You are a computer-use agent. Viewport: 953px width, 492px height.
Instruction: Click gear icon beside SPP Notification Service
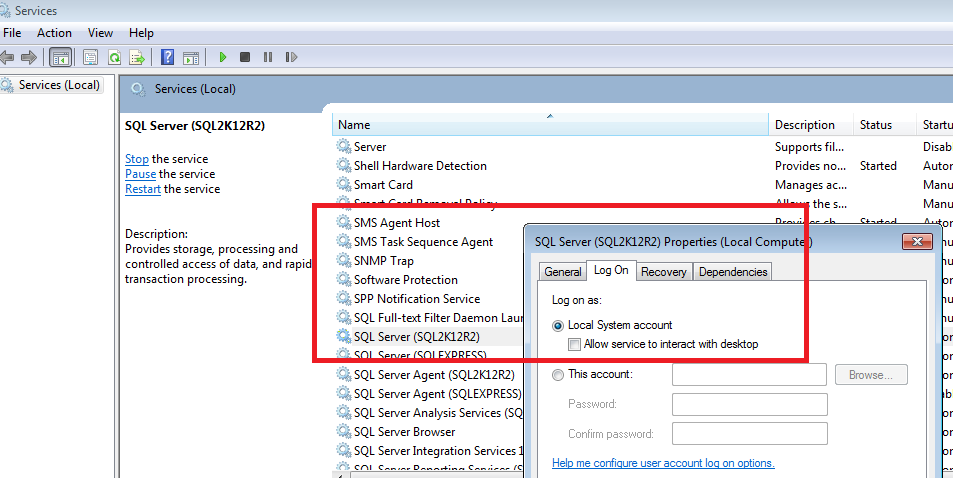pyautogui.click(x=344, y=299)
